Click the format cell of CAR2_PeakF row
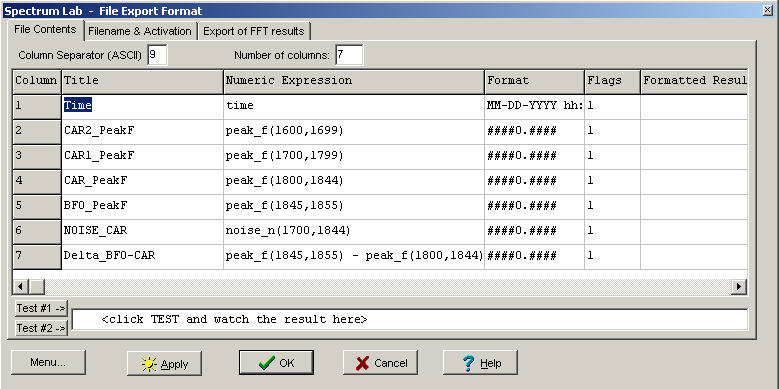779x389 pixels. coord(535,132)
